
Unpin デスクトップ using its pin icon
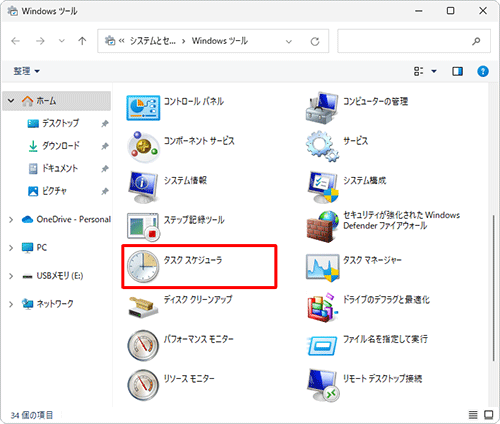[x=105, y=124]
